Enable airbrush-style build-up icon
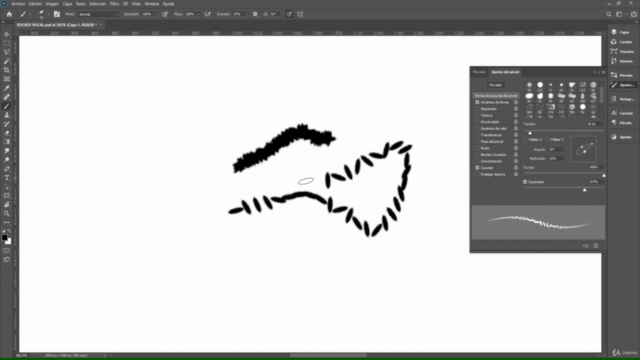Viewport: 640px width, 360px height. [x=207, y=14]
